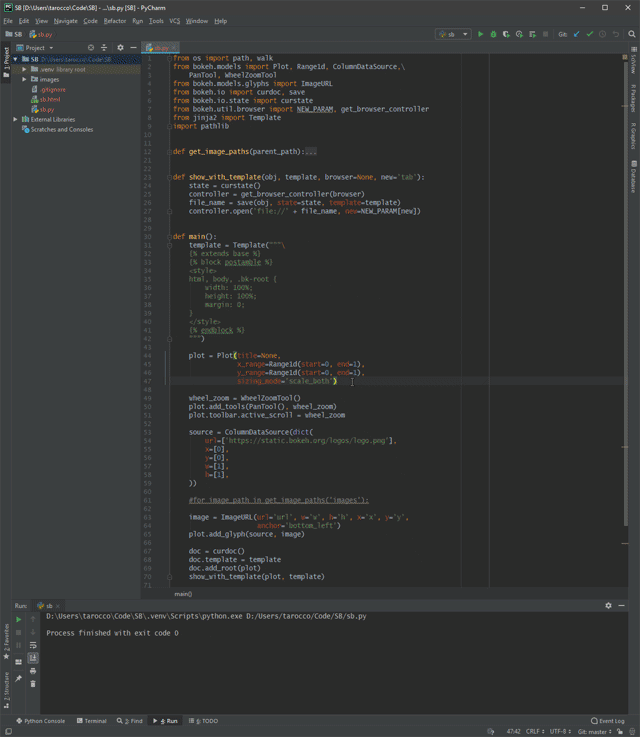Open Run panel settings gear
This screenshot has width=640, height=737.
click(x=609, y=605)
